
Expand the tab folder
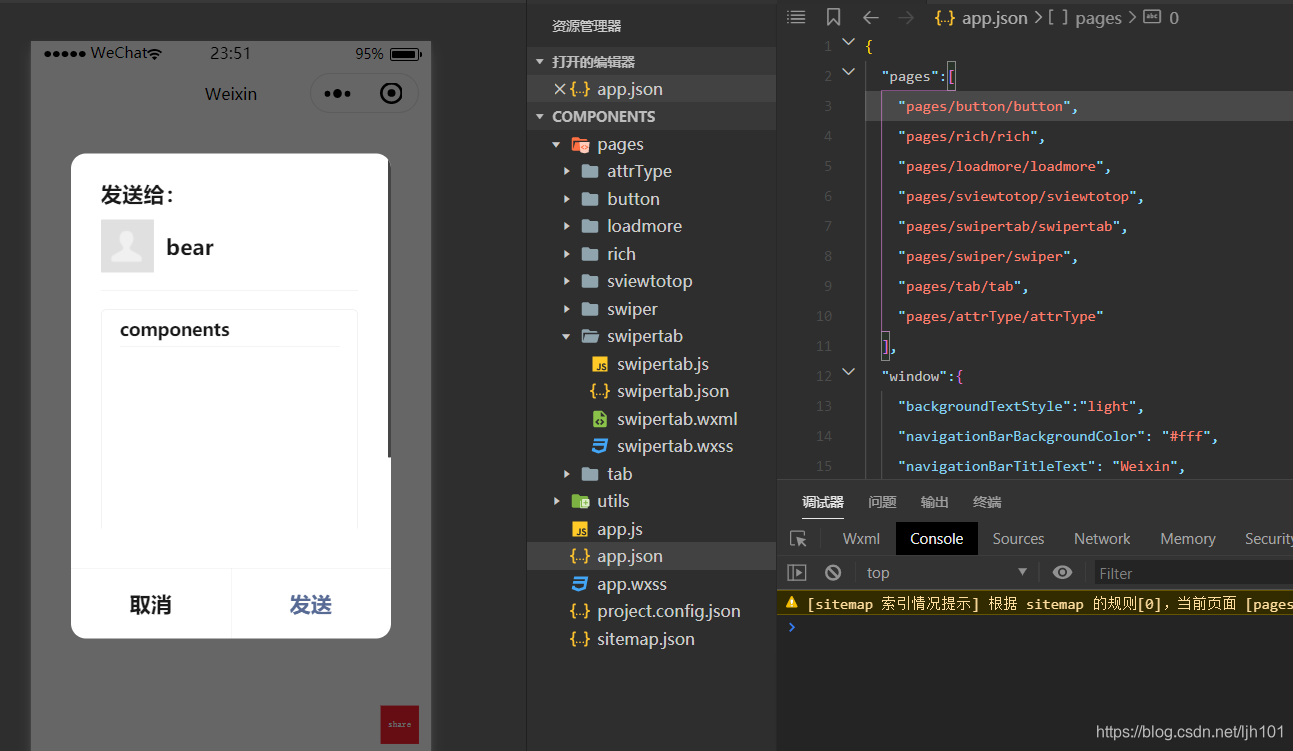tap(567, 474)
